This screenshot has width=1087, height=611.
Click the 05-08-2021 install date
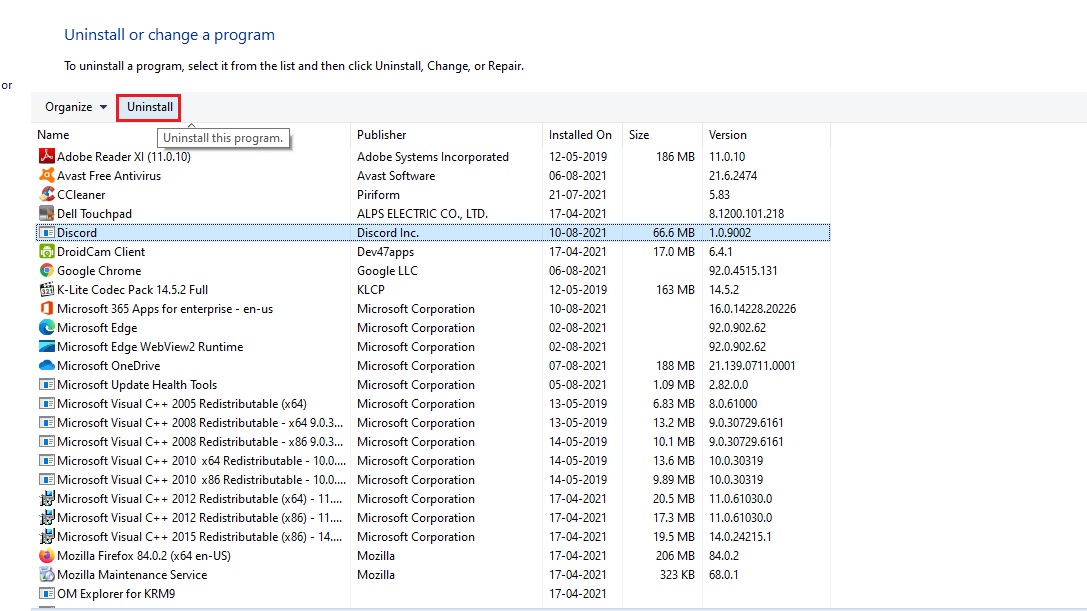click(577, 384)
